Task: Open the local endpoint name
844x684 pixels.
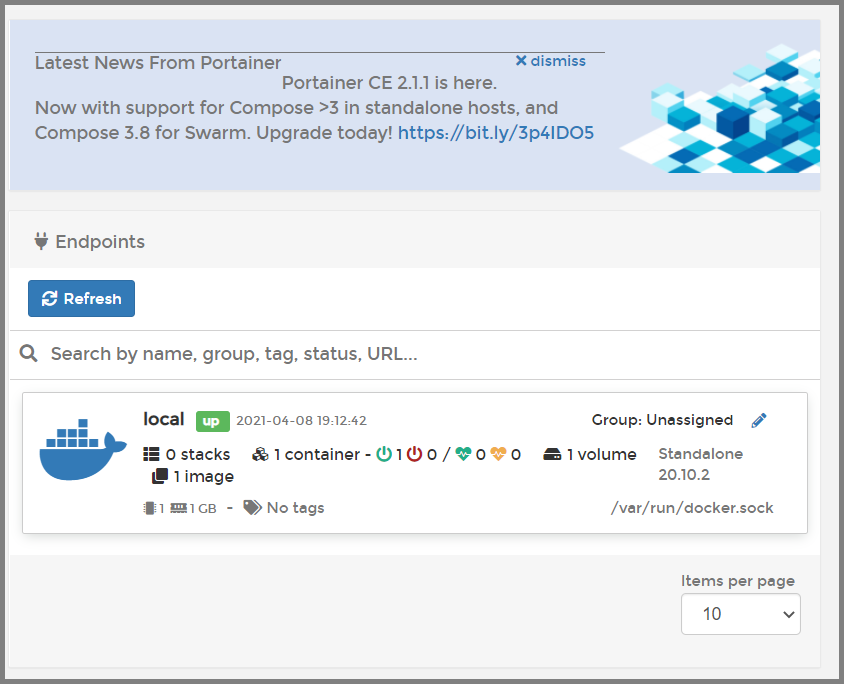Action: (x=164, y=419)
